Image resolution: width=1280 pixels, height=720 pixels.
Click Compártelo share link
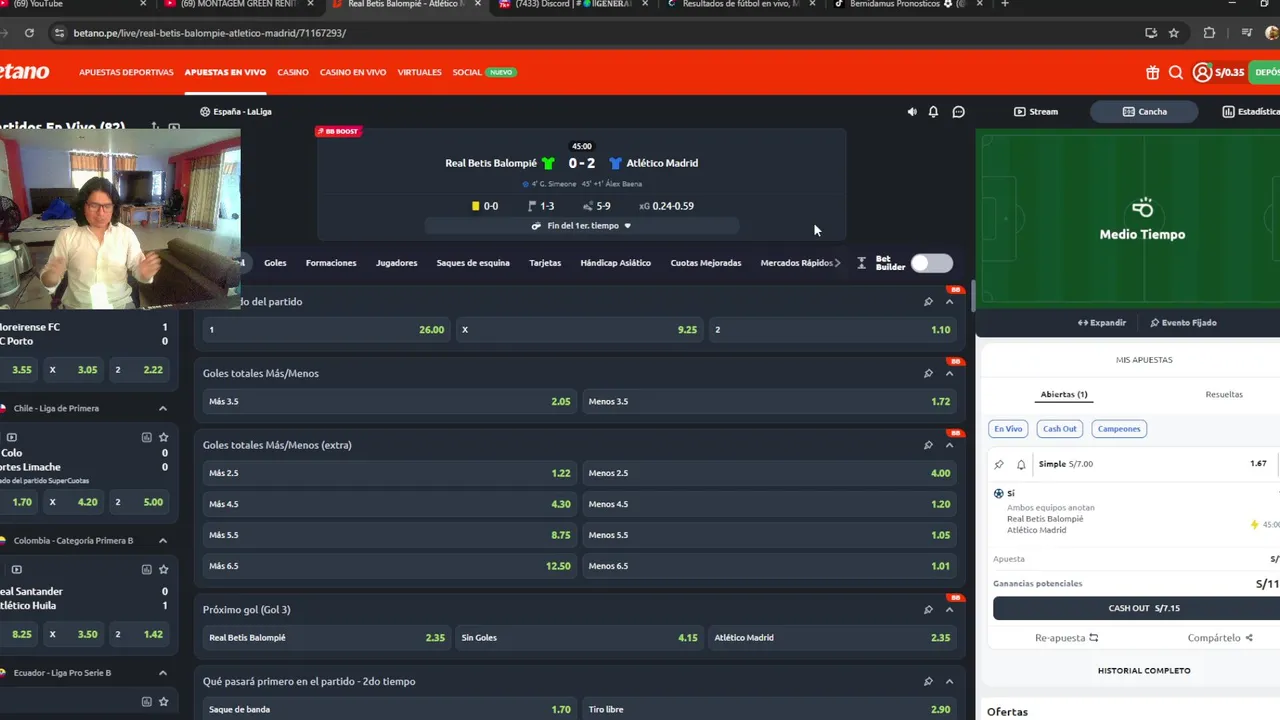pos(1220,638)
